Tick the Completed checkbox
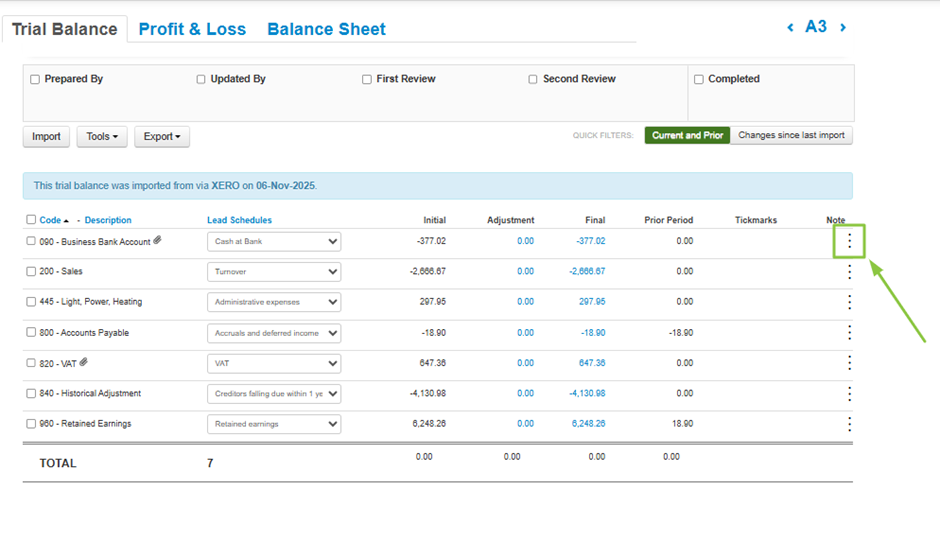This screenshot has height=559, width=940. click(699, 79)
